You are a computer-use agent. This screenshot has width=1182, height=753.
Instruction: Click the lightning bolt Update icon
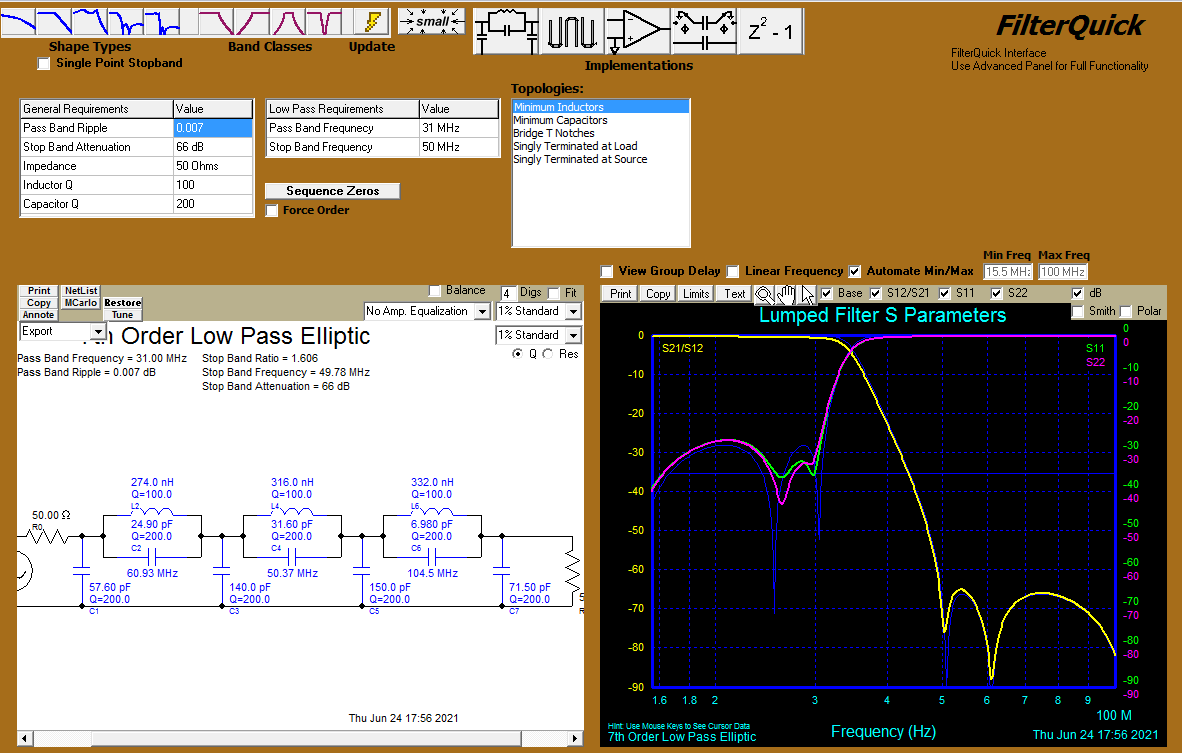(372, 22)
